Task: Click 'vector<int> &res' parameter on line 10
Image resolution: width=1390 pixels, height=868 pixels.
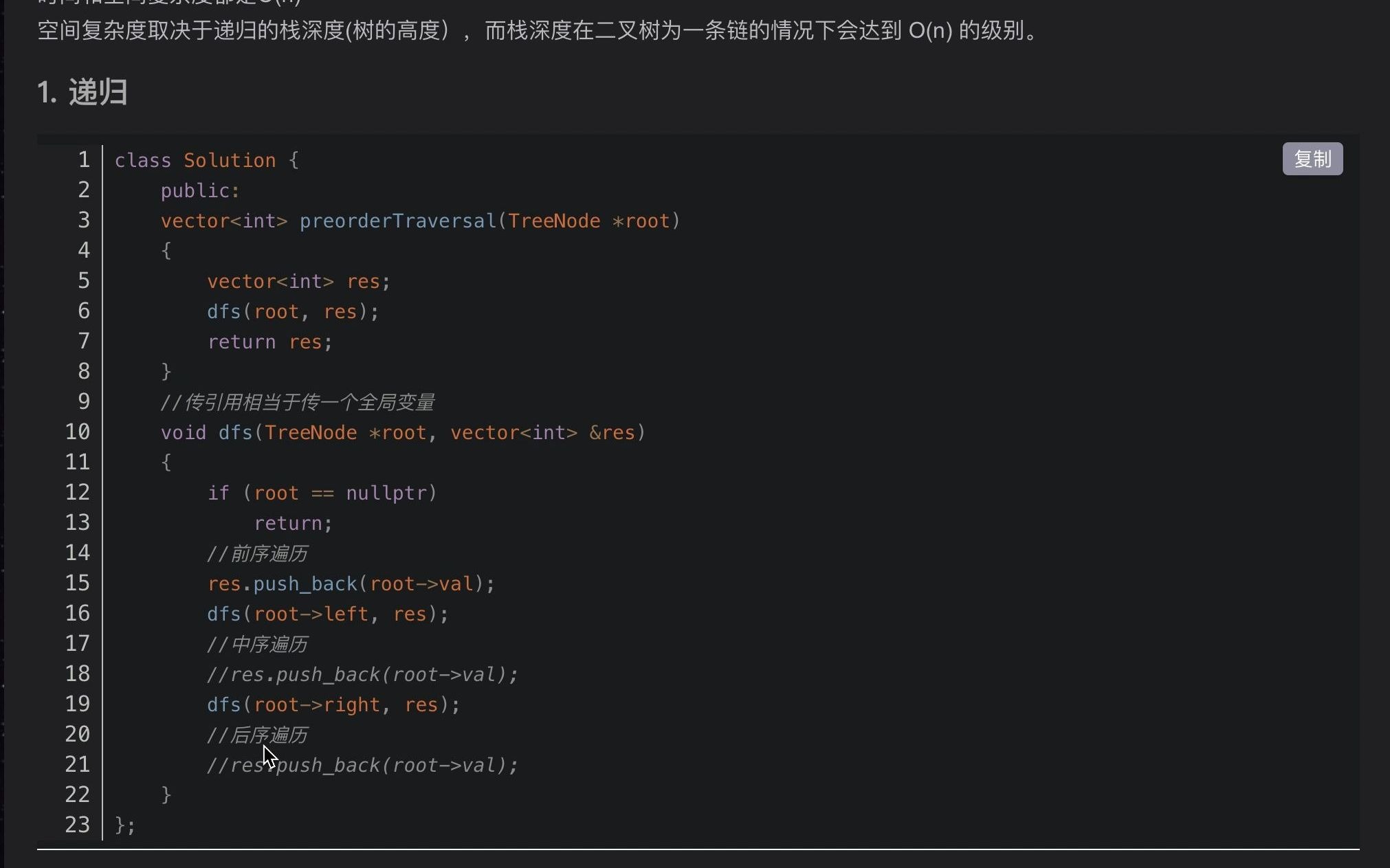Action: 543,433
